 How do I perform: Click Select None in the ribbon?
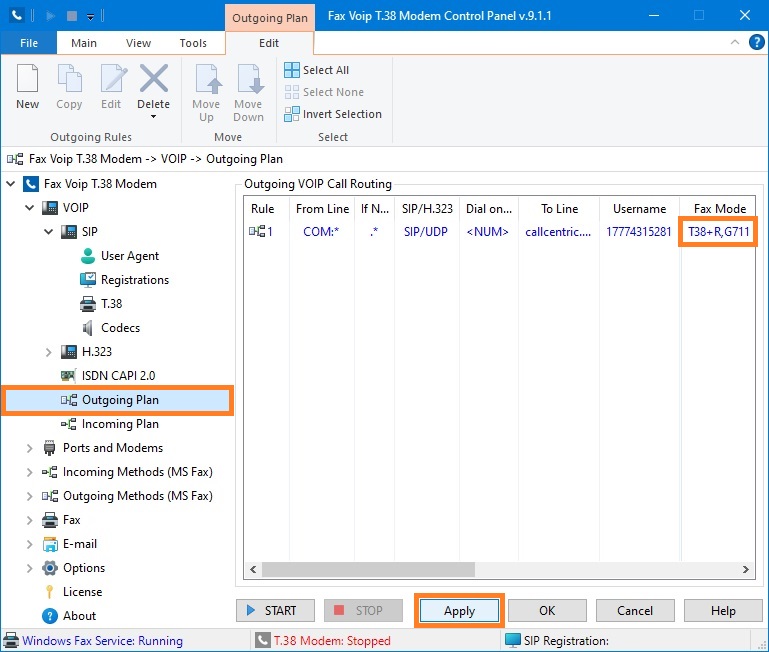coord(324,92)
